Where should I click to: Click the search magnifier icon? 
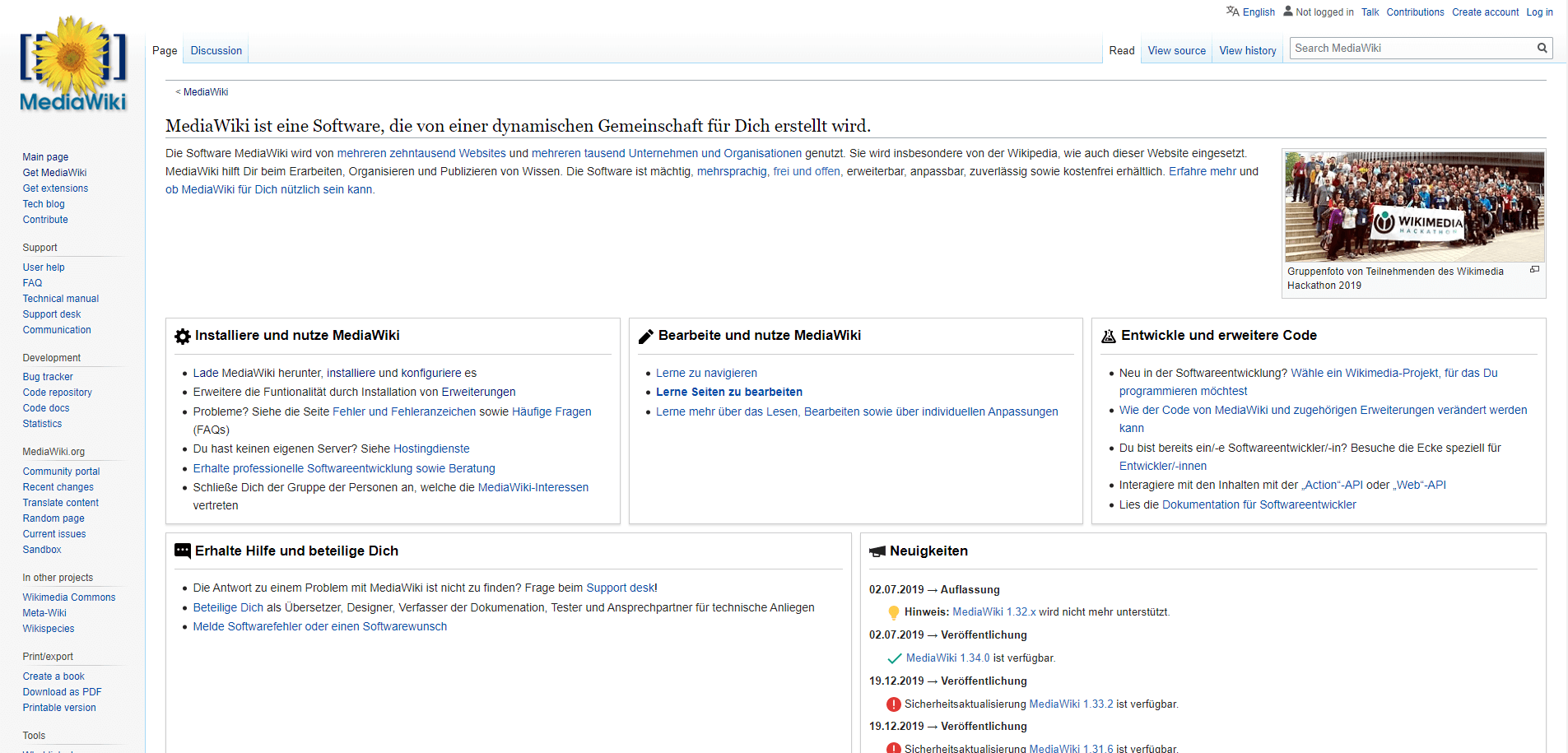click(1542, 49)
